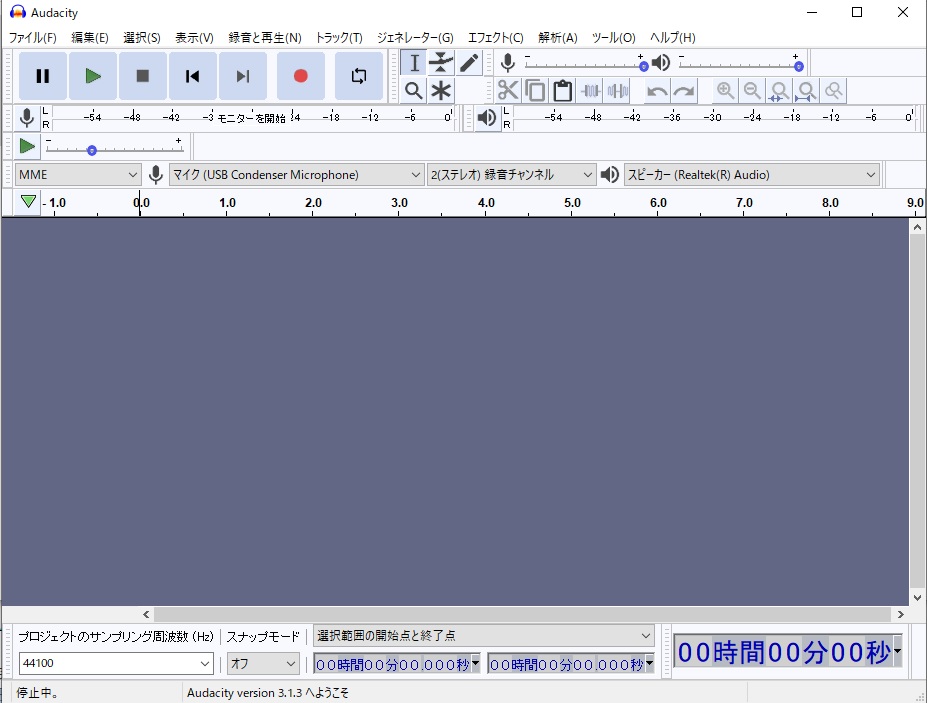The image size is (927, 703).
Task: Open the 解析(A) menu
Action: point(558,38)
